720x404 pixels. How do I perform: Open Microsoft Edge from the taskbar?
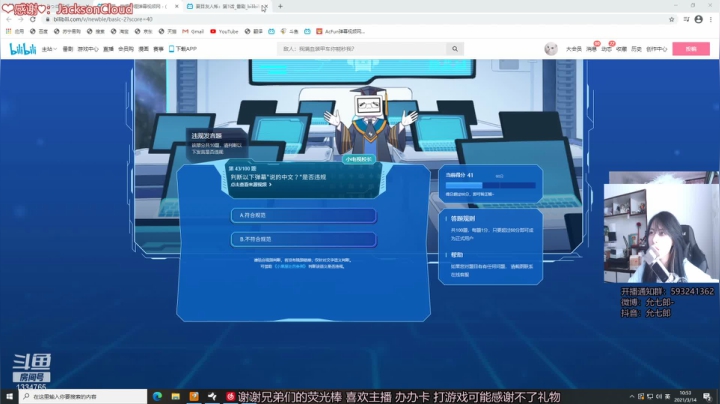pyautogui.click(x=158, y=396)
